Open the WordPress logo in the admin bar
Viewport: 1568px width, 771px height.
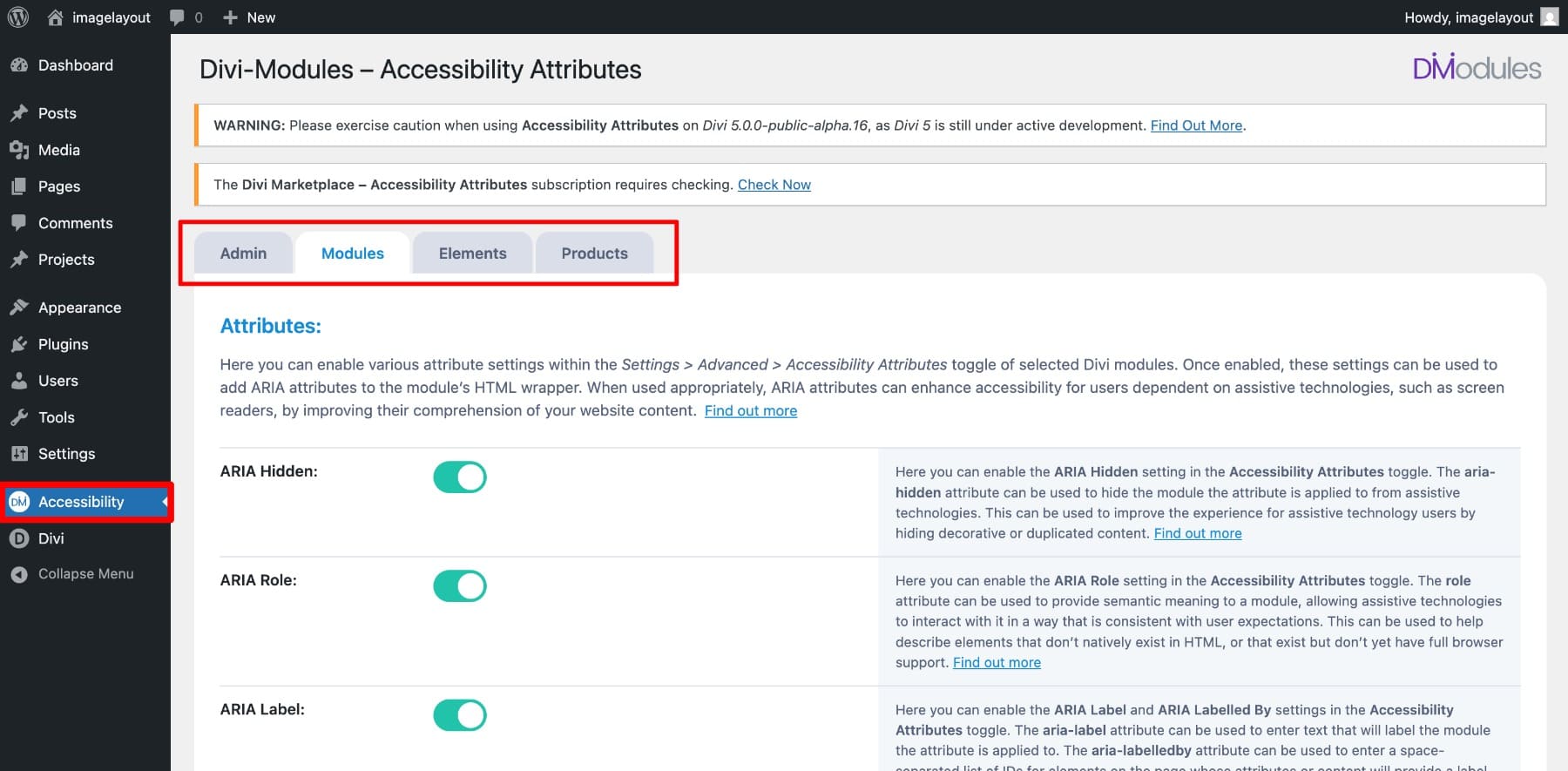[17, 17]
